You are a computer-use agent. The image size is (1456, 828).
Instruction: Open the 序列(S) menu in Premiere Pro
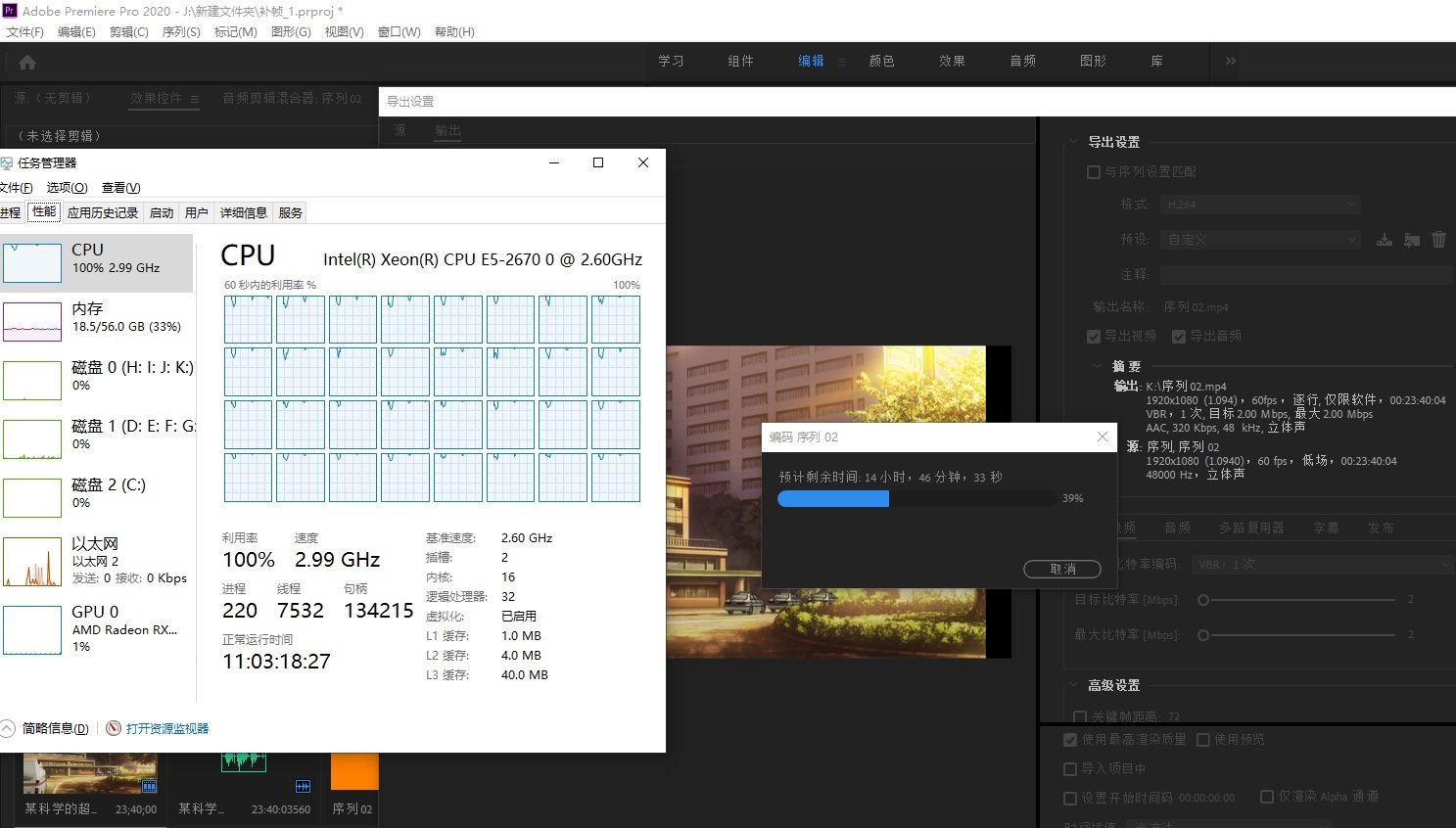point(181,32)
